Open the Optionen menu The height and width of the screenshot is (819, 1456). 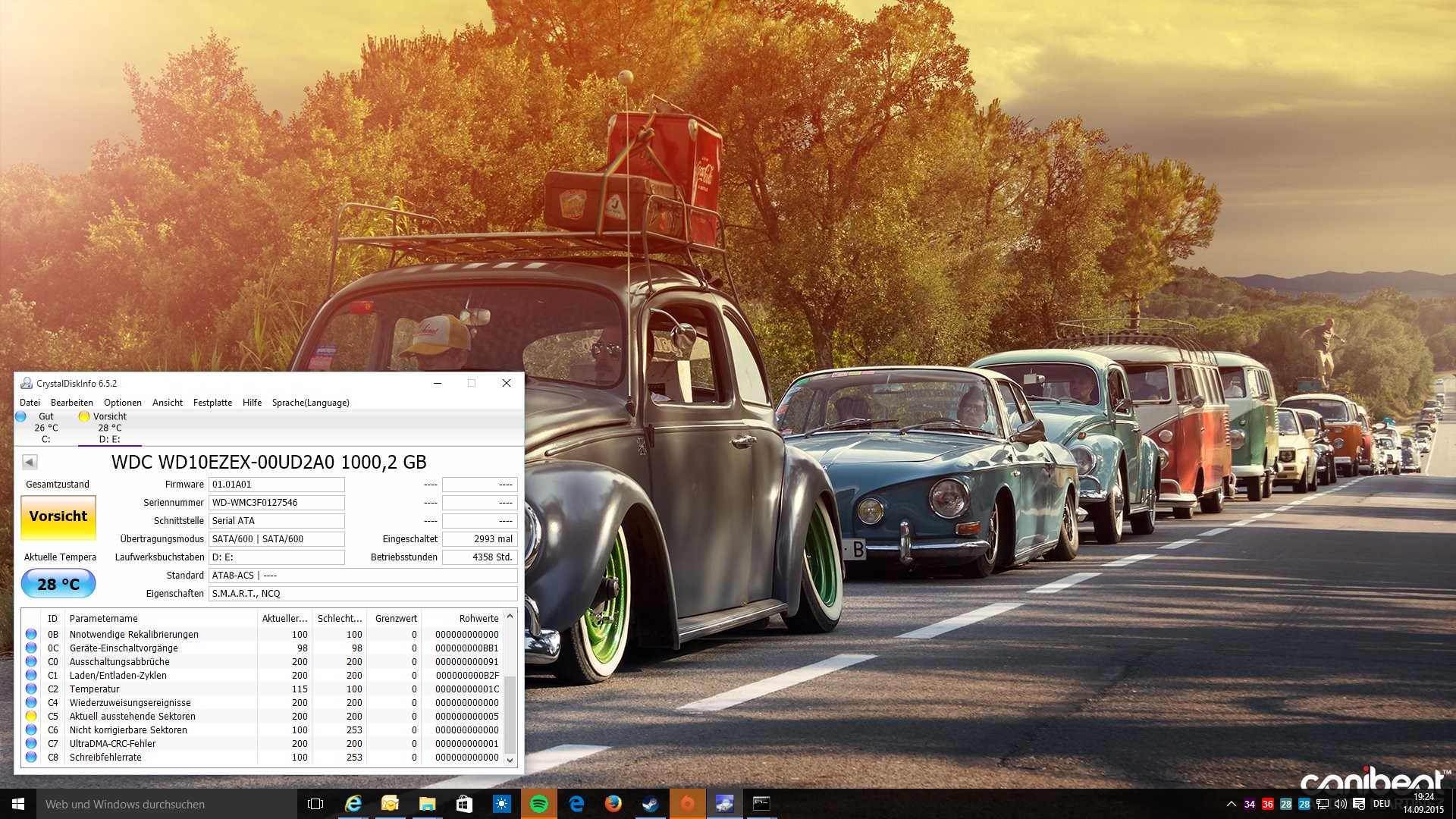pos(123,403)
